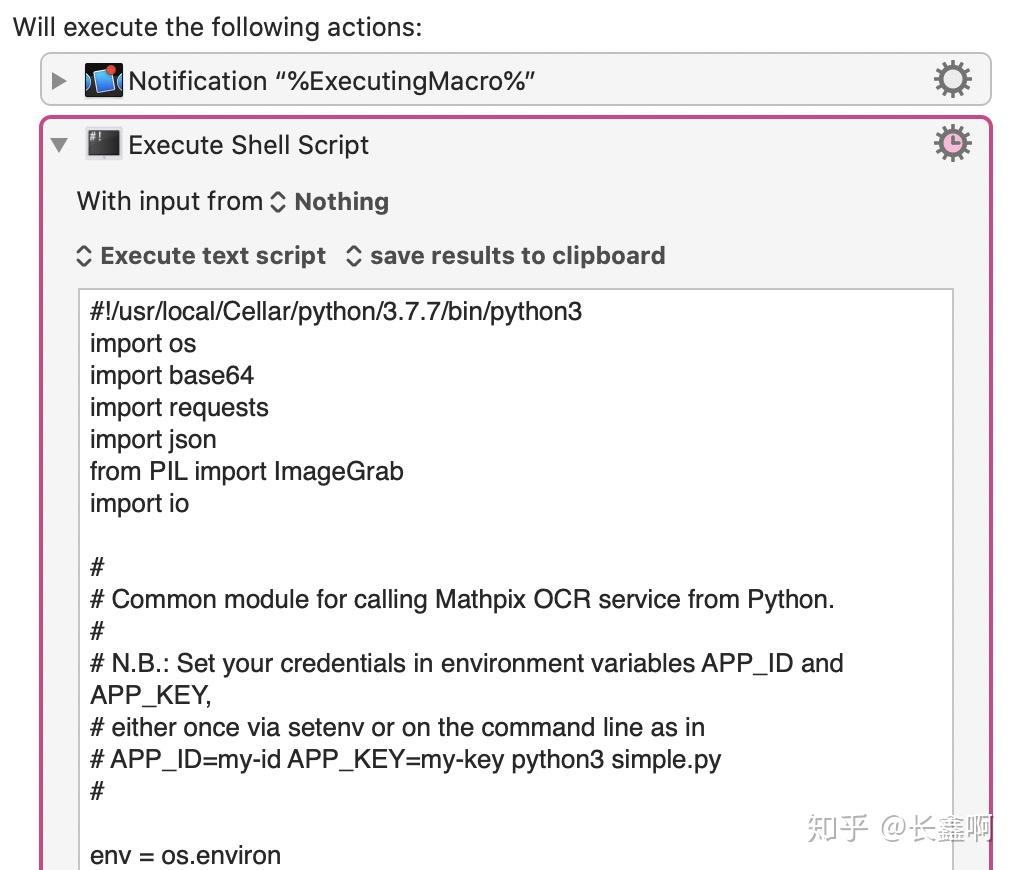Click the Execute Shell Script timer gear

click(x=951, y=142)
